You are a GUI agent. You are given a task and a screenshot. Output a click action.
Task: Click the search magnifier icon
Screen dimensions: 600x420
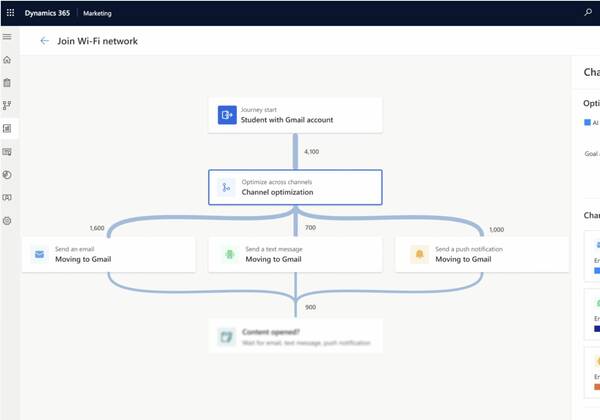point(587,13)
